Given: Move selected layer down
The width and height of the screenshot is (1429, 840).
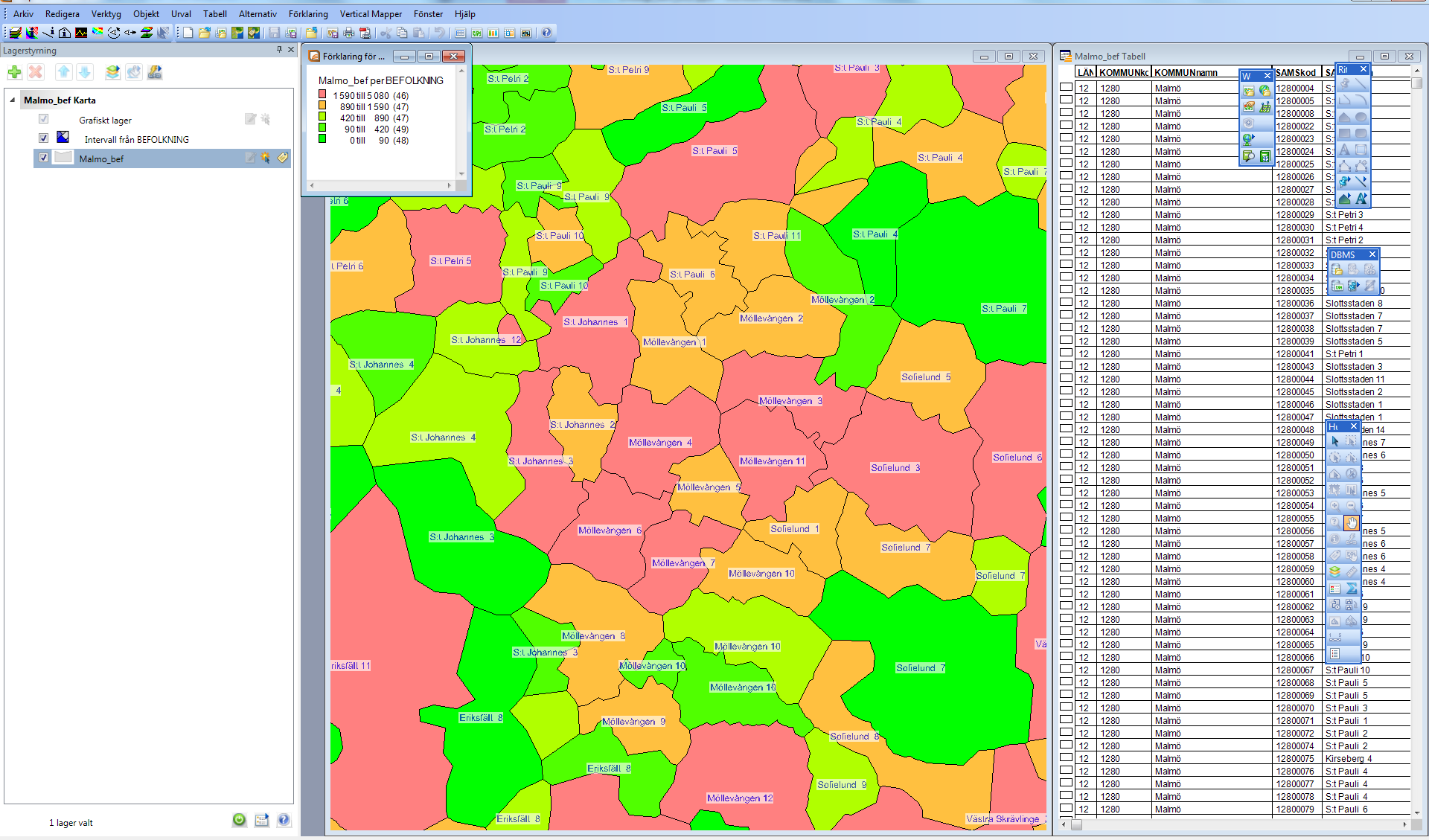Looking at the screenshot, I should coord(85,72).
